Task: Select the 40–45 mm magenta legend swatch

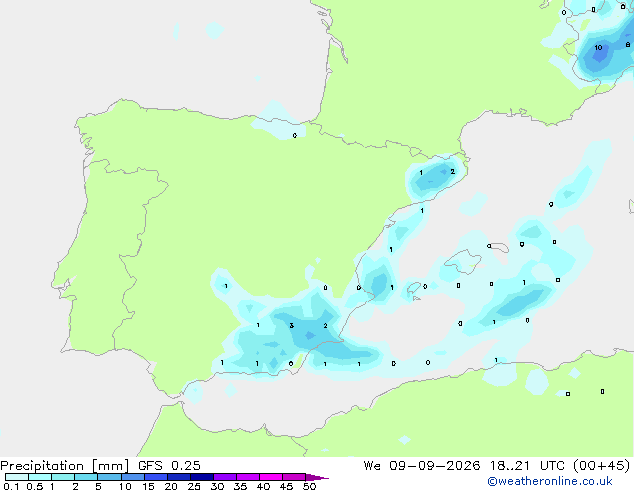Action: (x=271, y=477)
